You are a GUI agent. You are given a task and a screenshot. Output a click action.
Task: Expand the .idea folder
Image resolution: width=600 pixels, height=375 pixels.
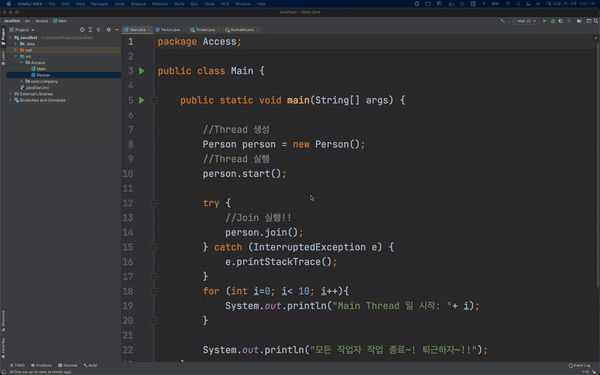coord(16,44)
